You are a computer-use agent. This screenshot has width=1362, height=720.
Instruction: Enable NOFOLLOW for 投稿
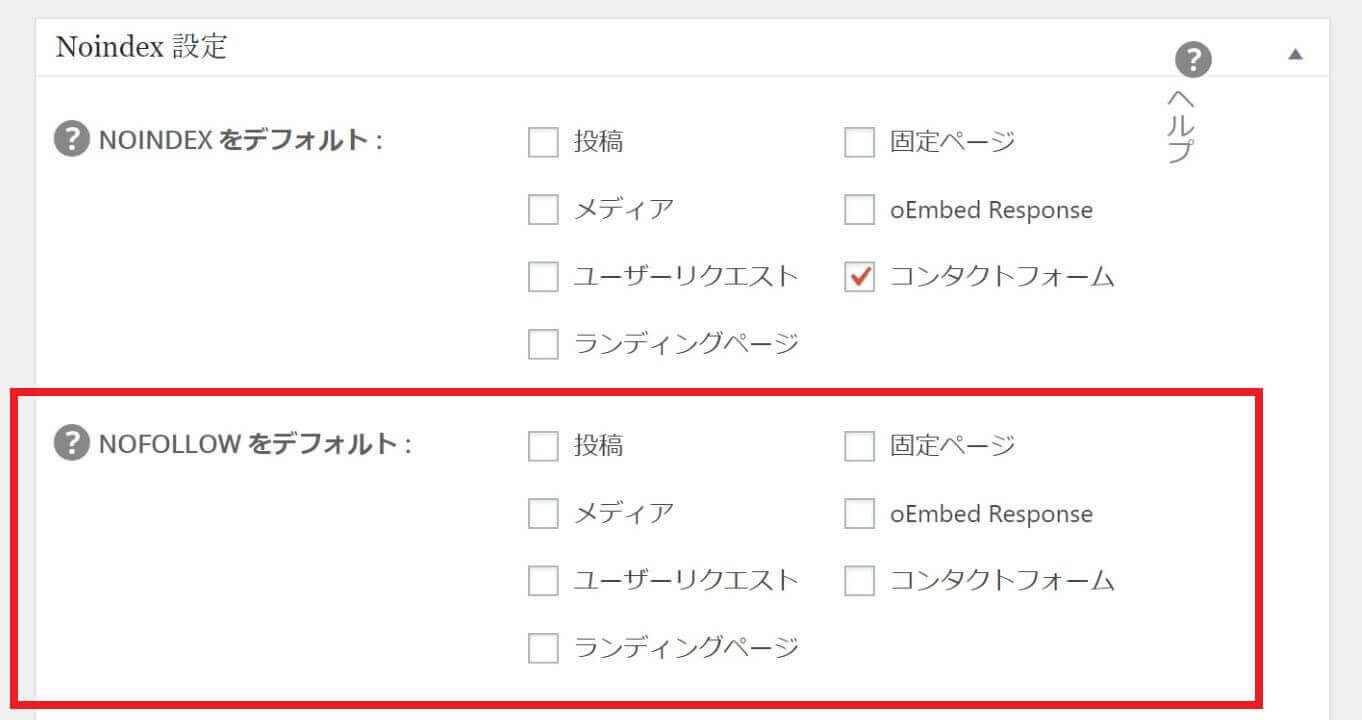click(543, 446)
